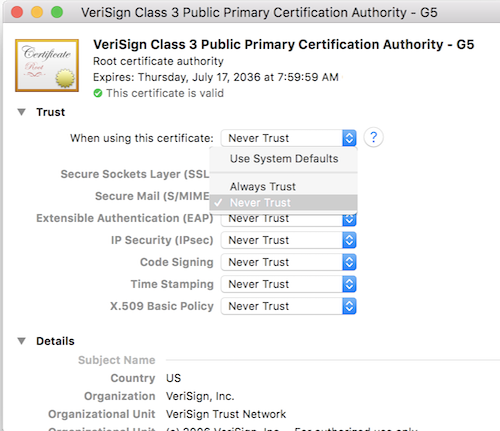Viewport: 500px width, 431px height.
Task: Click the 'This certificate is valid' text
Action: tap(165, 93)
